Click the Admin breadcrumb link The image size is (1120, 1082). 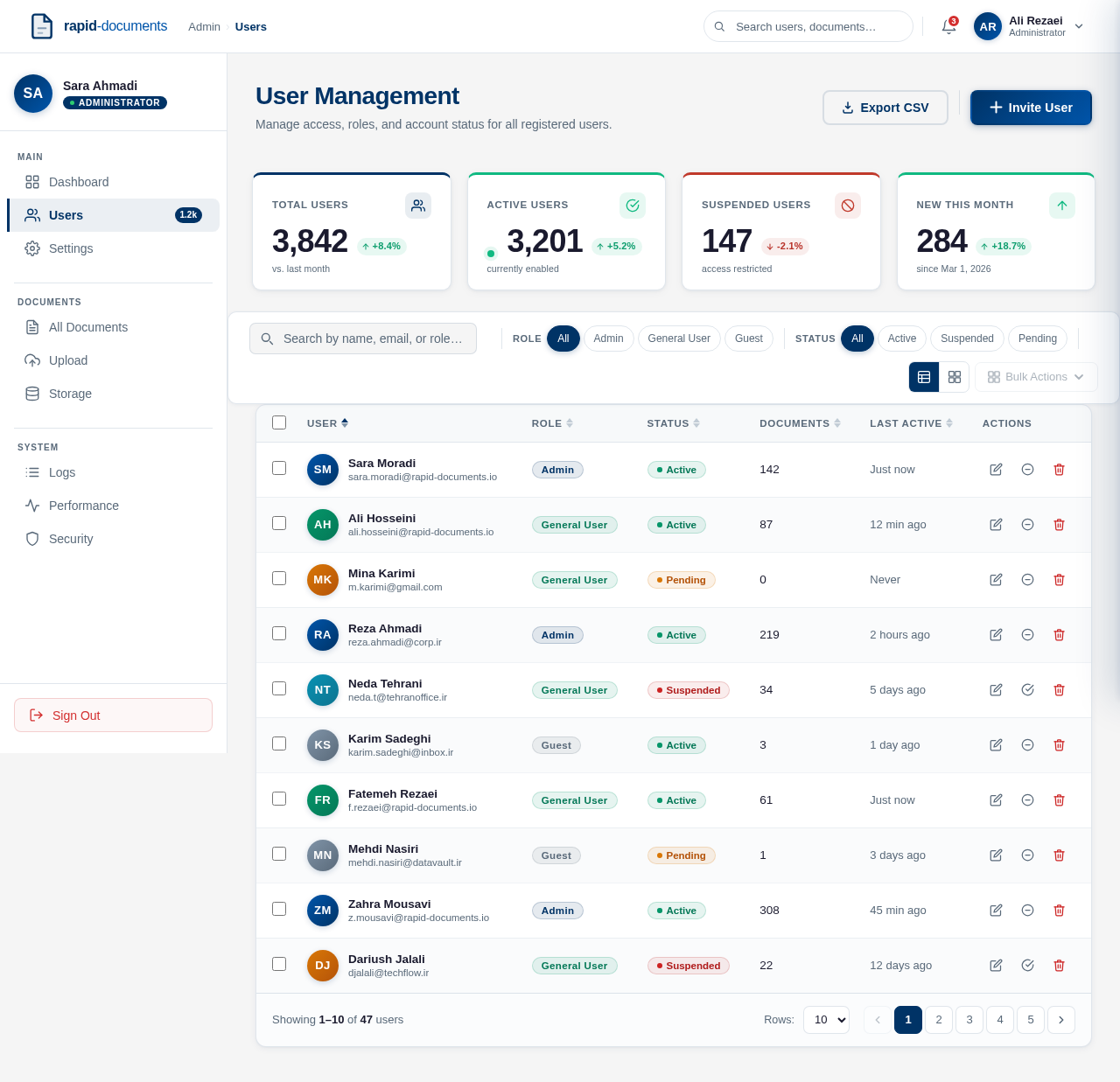click(x=204, y=26)
